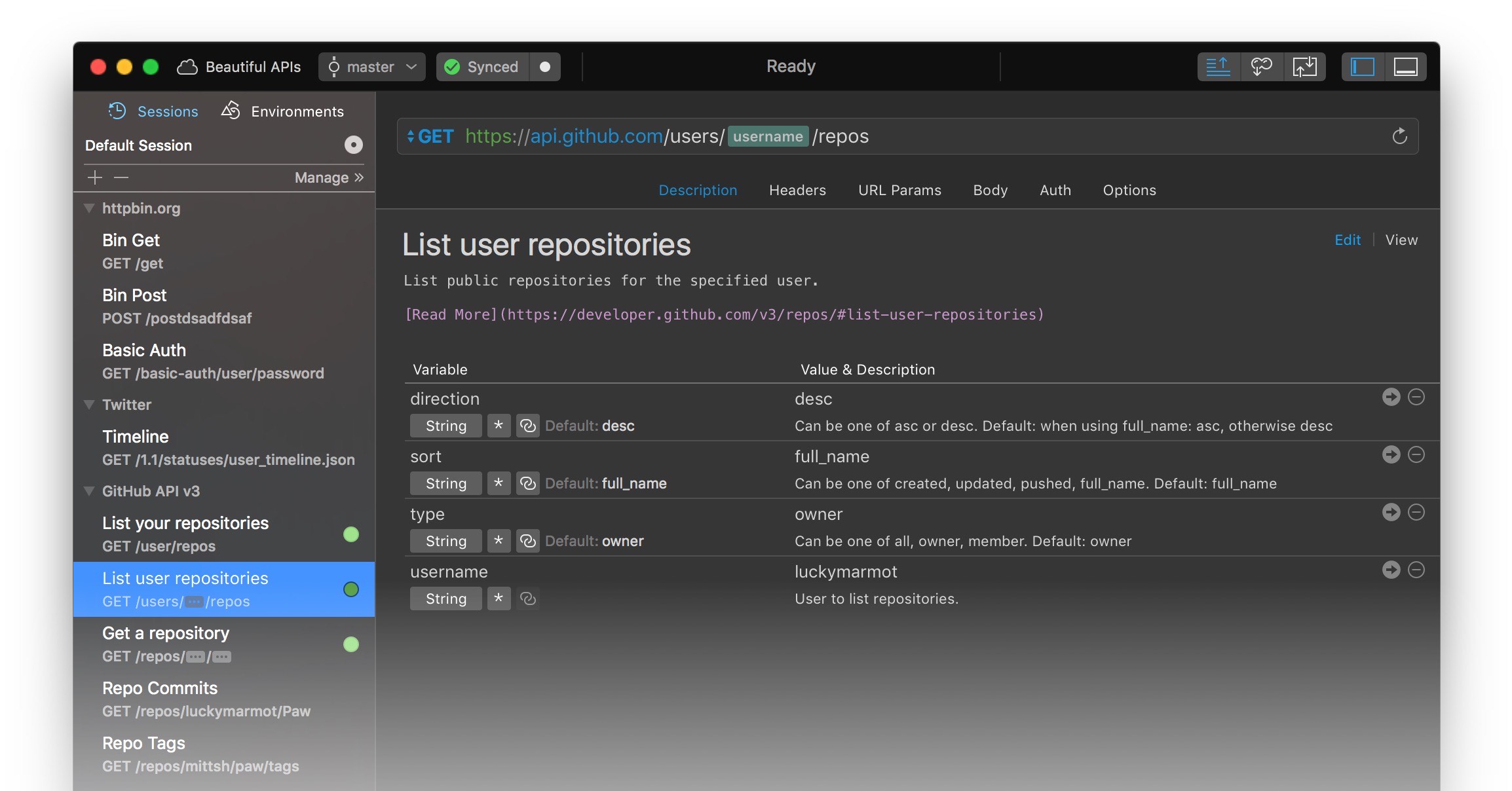Add a new request with plus
Viewport: 1512px width, 791px height.
point(95,177)
